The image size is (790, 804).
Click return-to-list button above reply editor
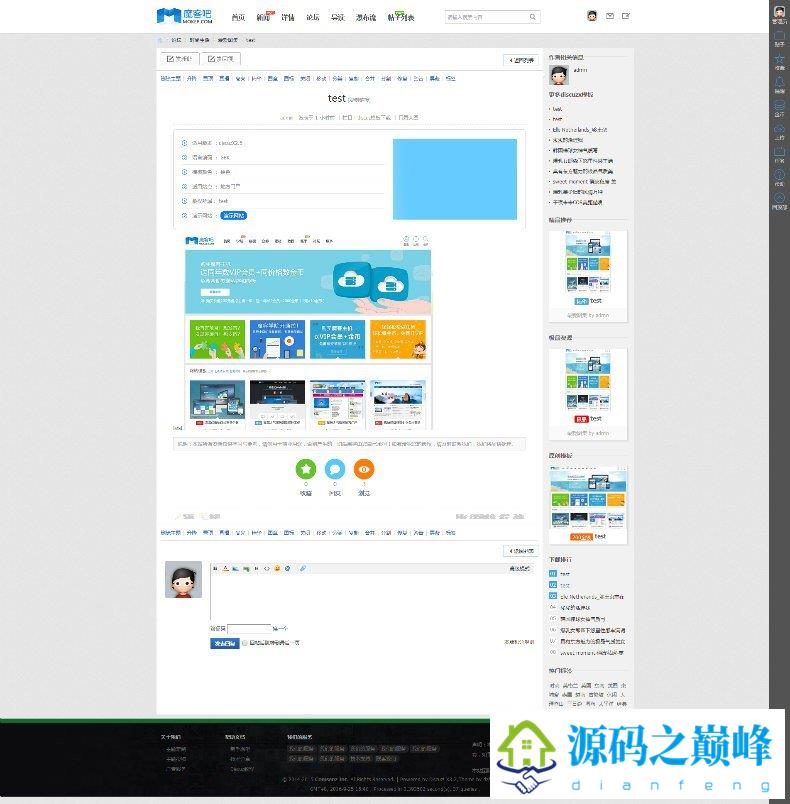521,551
